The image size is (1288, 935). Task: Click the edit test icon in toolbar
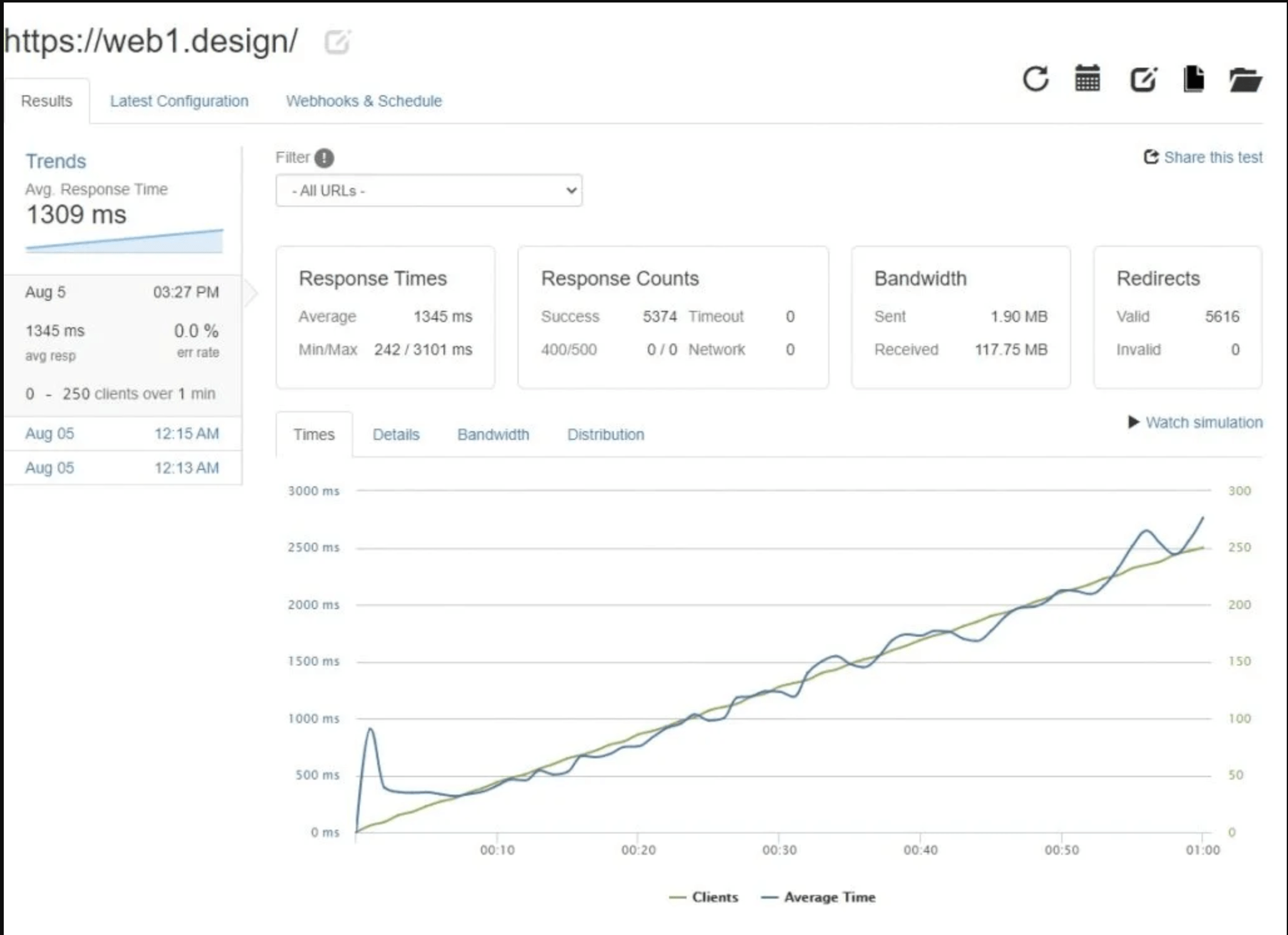point(1143,79)
